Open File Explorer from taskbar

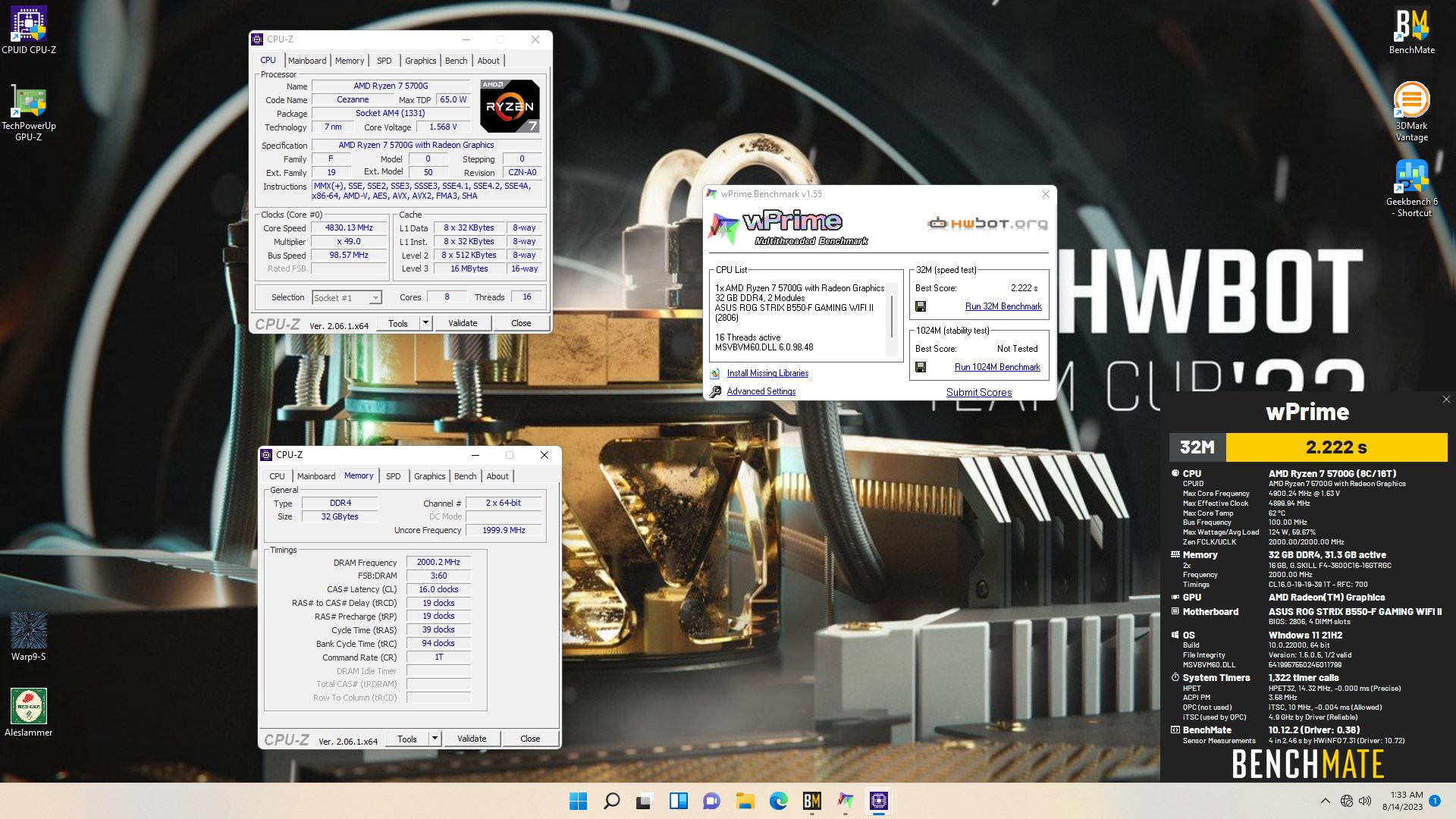click(745, 801)
